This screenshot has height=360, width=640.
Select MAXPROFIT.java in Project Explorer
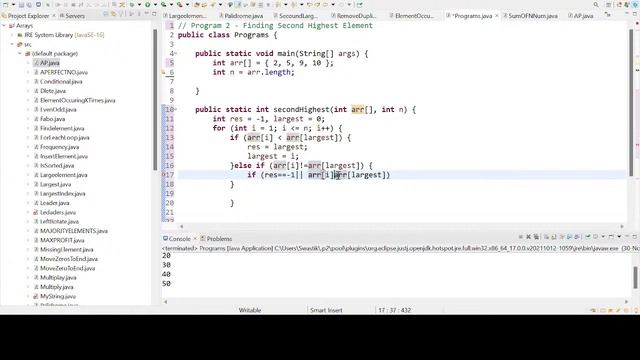pos(62,240)
